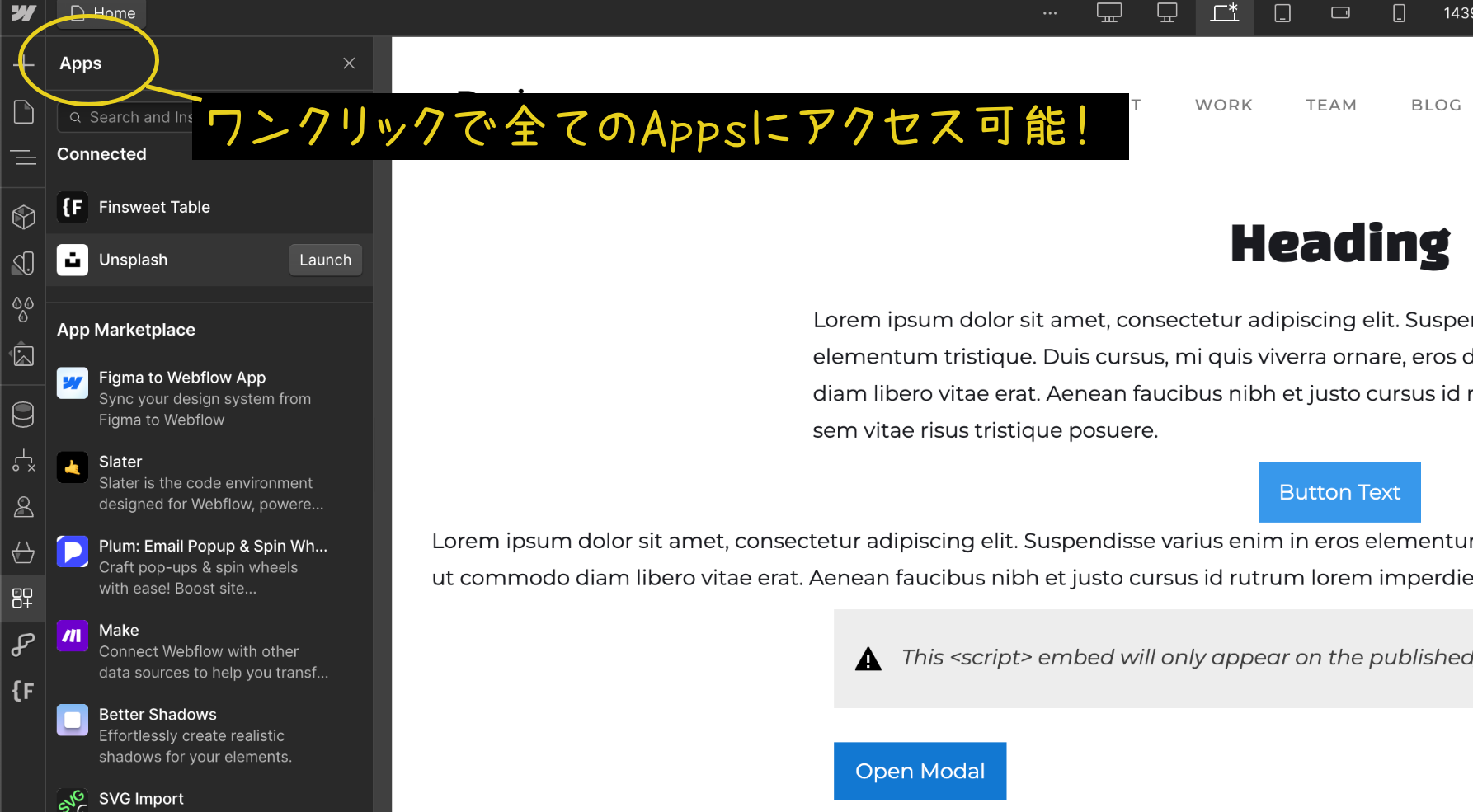Select the mobile landscape breakpoint icon
Screen dimensions: 1473x812
pos(1341,13)
